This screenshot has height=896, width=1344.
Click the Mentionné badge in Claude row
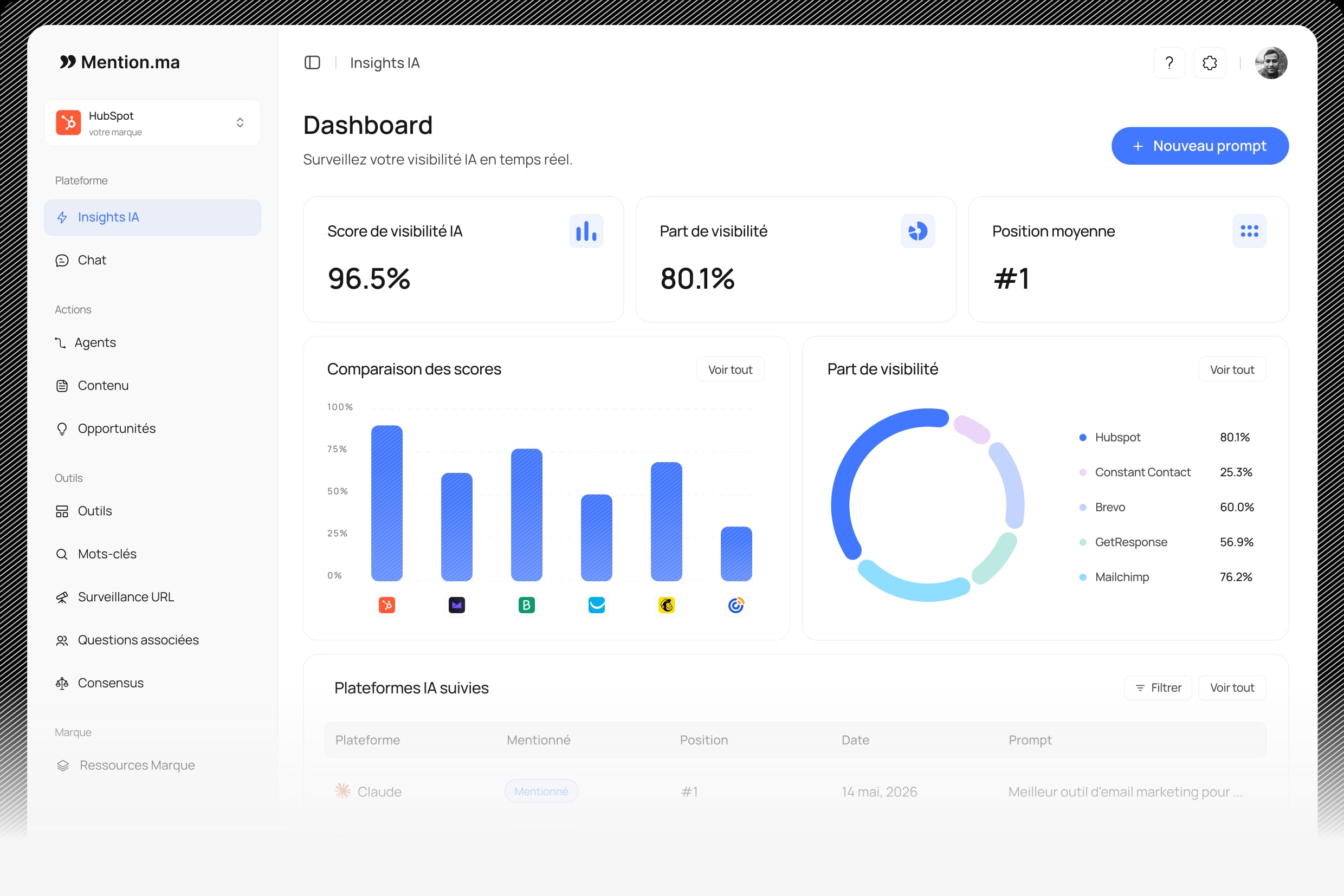coord(541,791)
